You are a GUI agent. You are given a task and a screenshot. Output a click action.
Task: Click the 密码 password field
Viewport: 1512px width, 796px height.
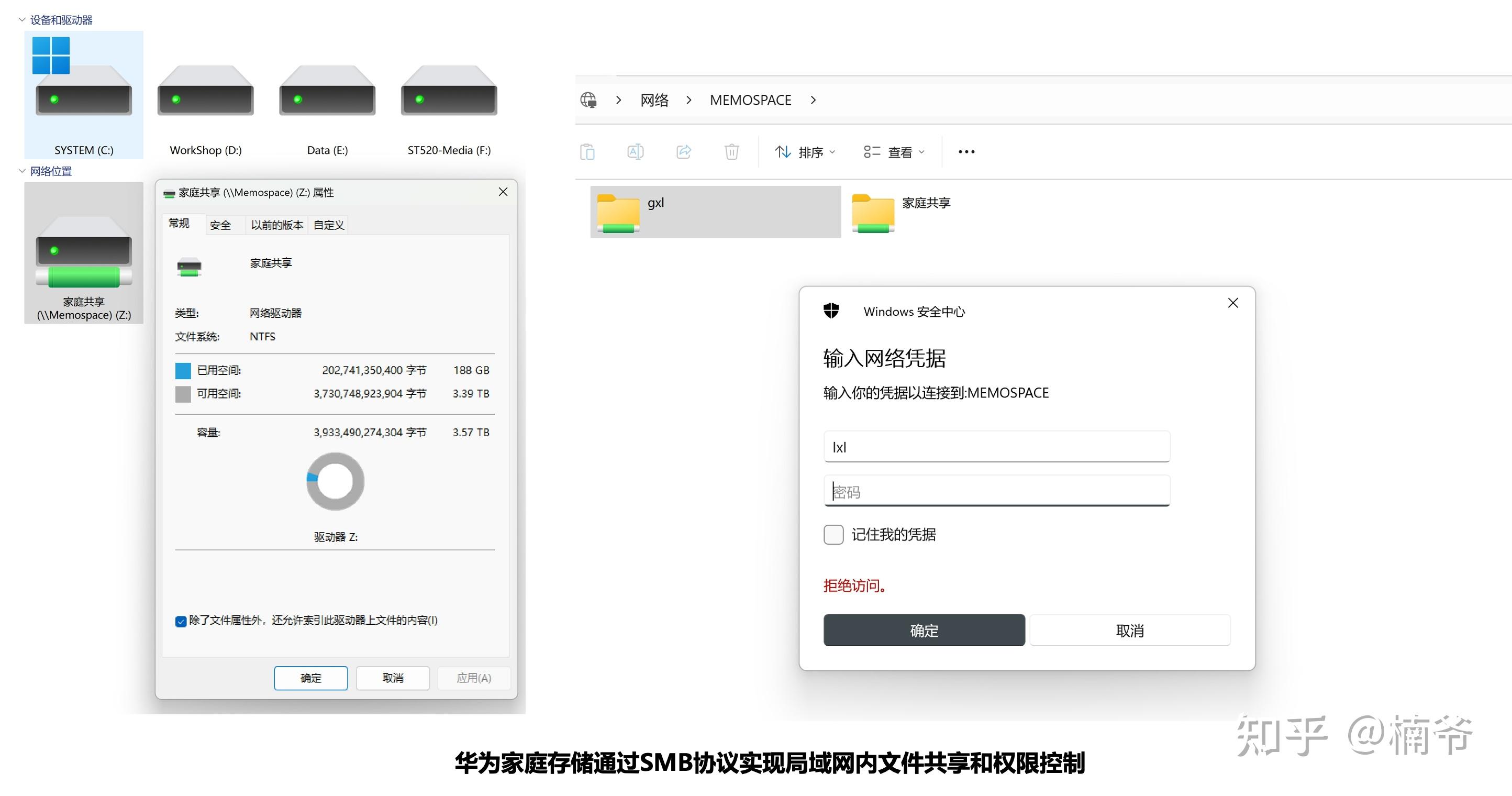pyautogui.click(x=997, y=491)
